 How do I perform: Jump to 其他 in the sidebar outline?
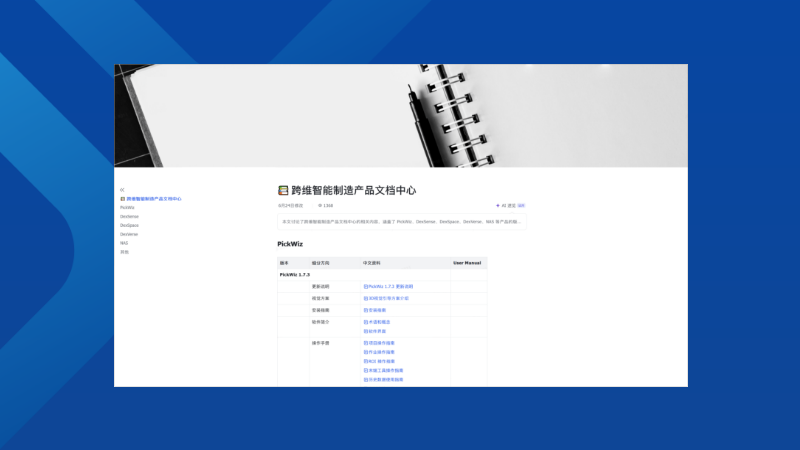(x=124, y=252)
